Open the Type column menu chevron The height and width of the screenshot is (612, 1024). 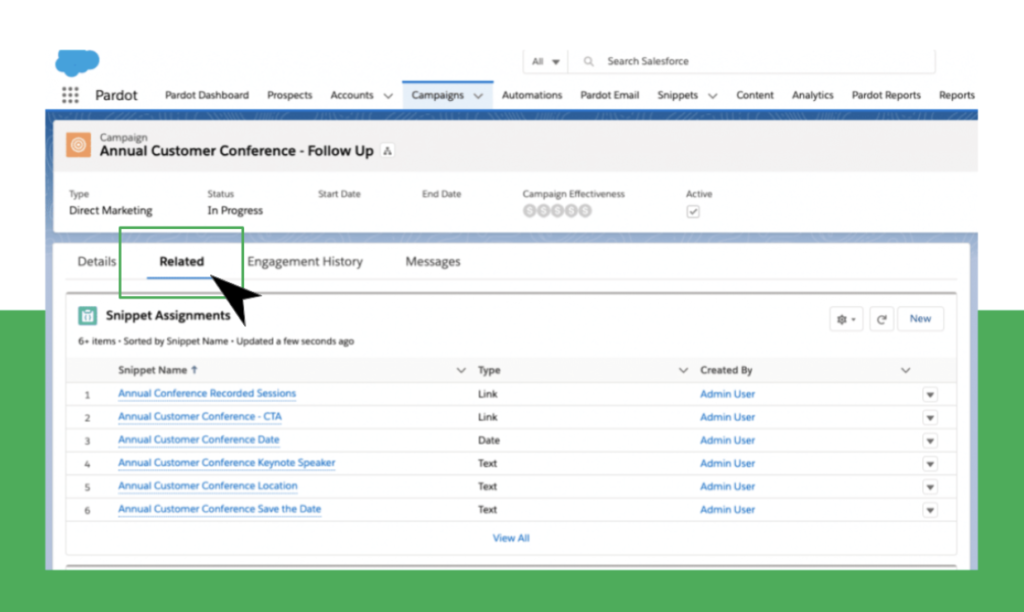[683, 370]
